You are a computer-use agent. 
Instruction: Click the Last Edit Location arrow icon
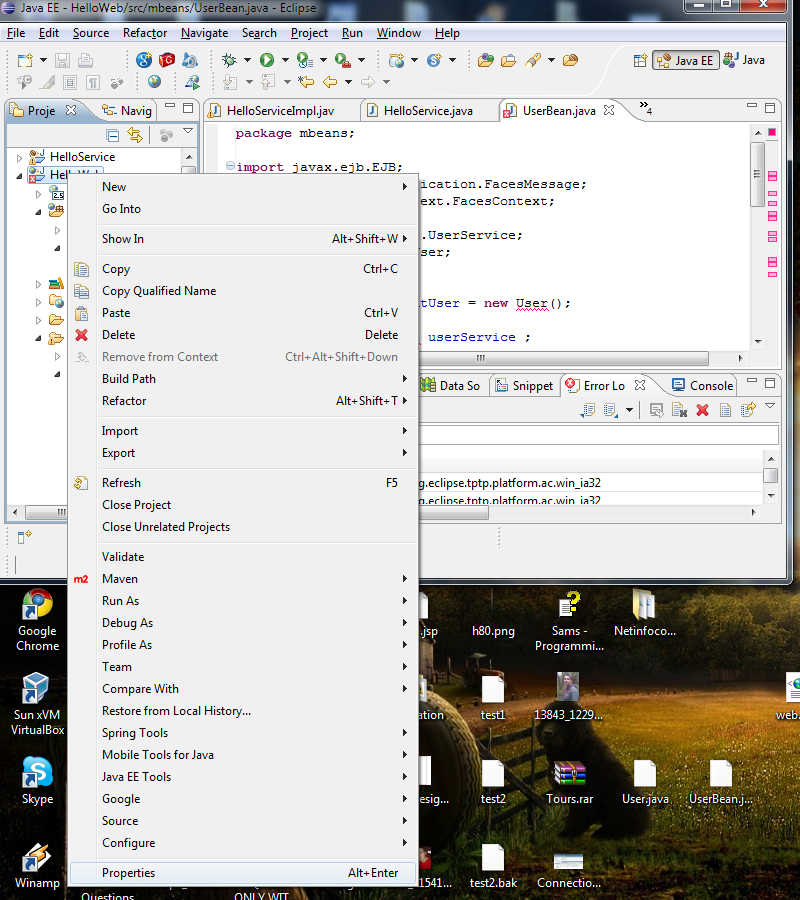pyautogui.click(x=306, y=82)
